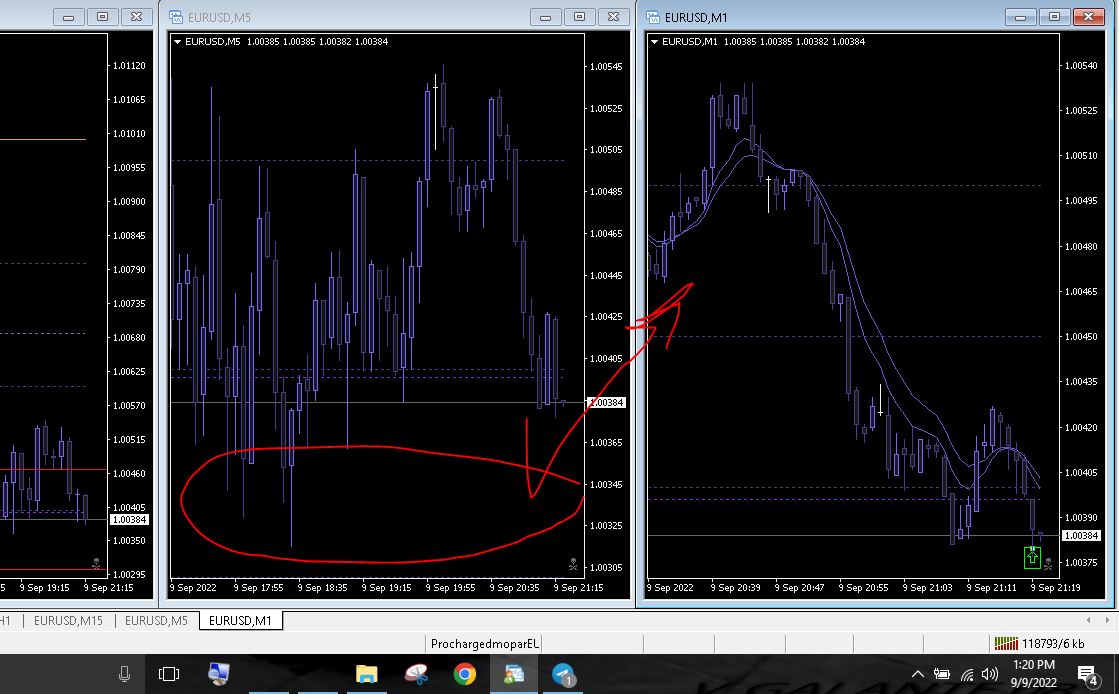Image resolution: width=1119 pixels, height=694 pixels.
Task: Close the leftmost chart window
Action: (136, 17)
